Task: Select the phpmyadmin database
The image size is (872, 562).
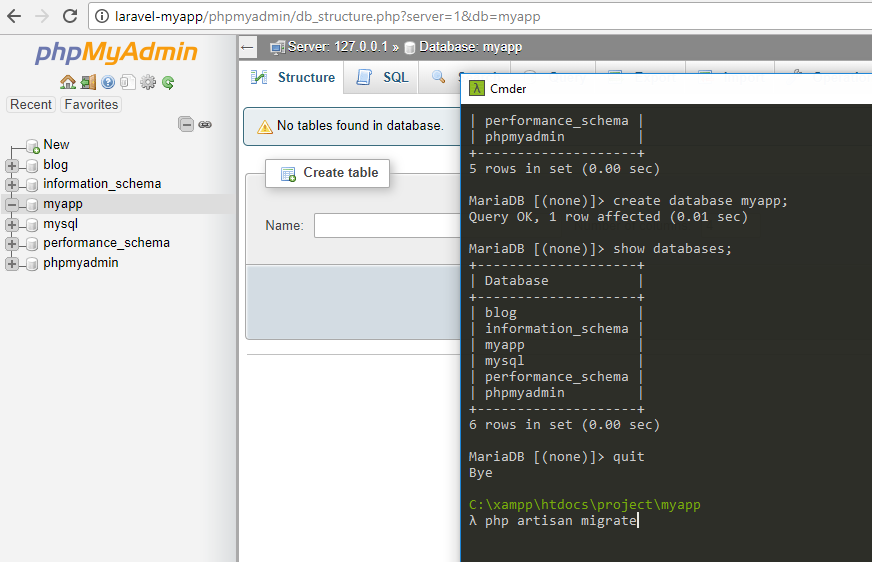Action: coord(81,262)
